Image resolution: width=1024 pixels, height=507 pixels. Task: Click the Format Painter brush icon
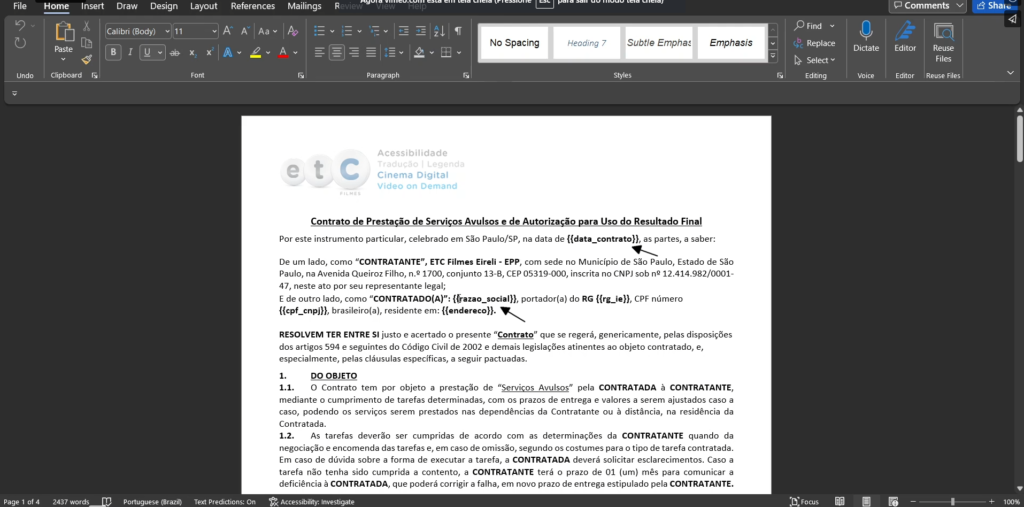point(87,59)
